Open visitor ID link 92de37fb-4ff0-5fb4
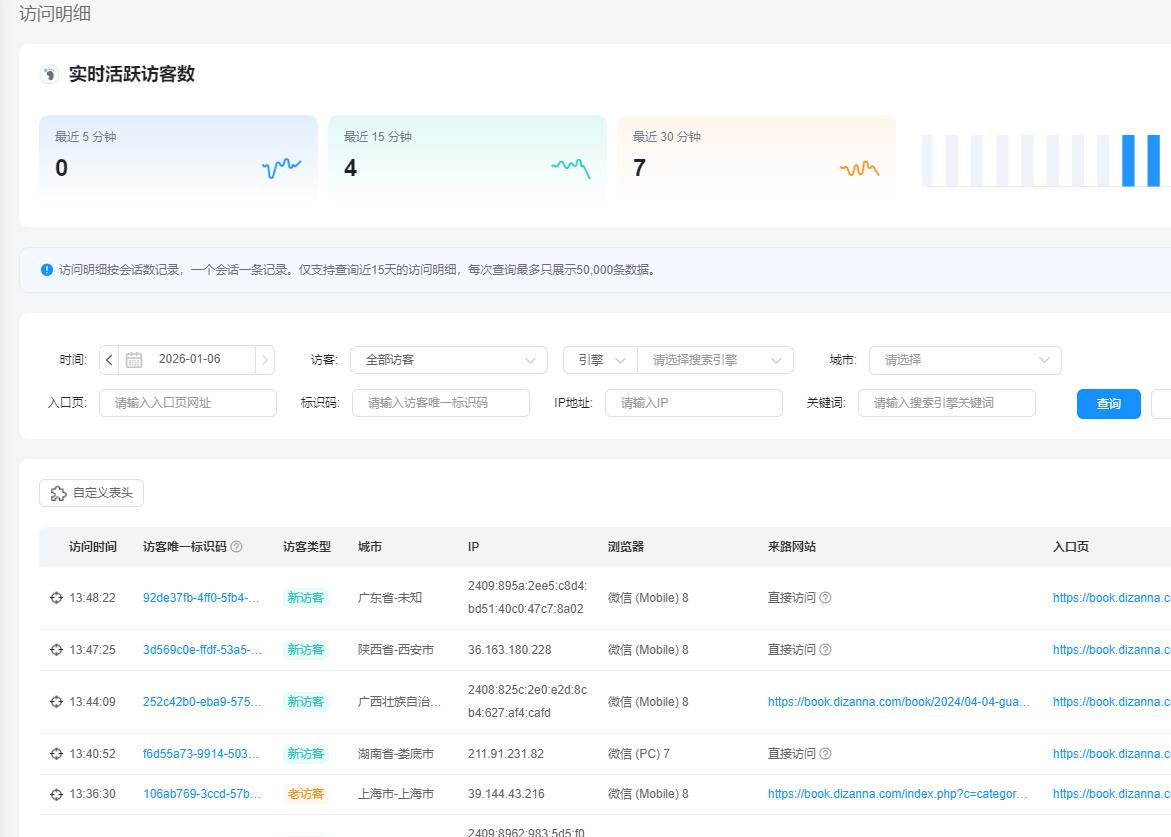Viewport: 1171px width, 837px height. (201, 598)
